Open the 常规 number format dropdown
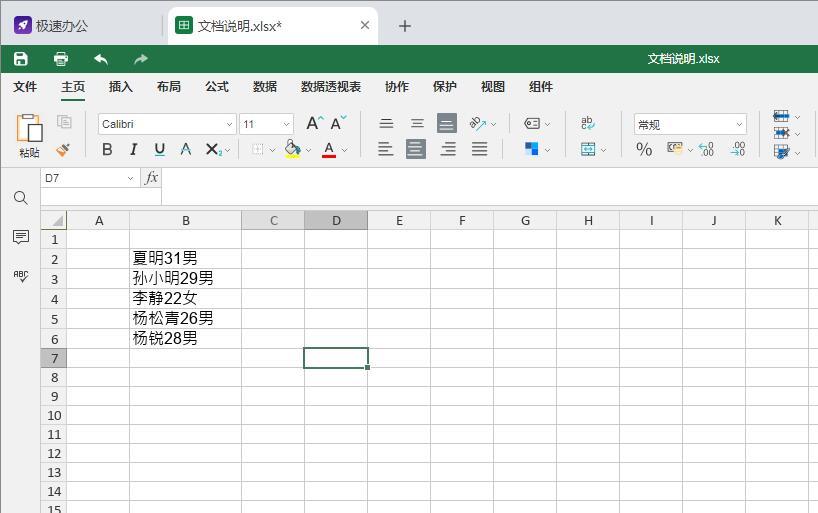 click(x=739, y=124)
